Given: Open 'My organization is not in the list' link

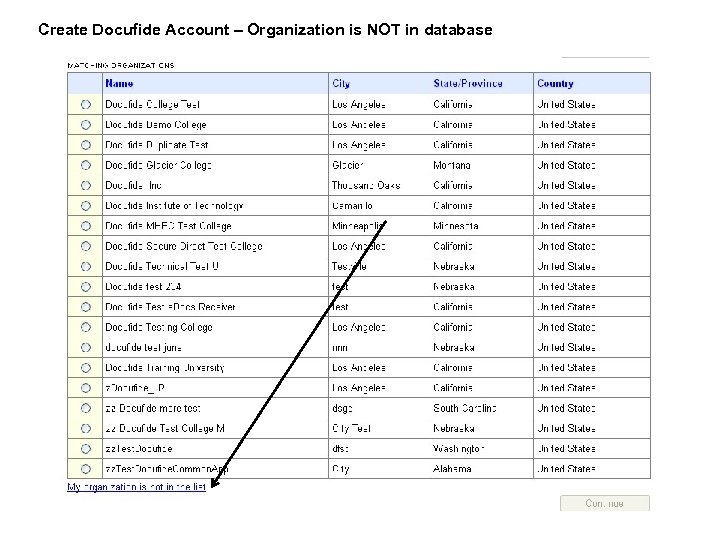Looking at the screenshot, I should (136, 487).
